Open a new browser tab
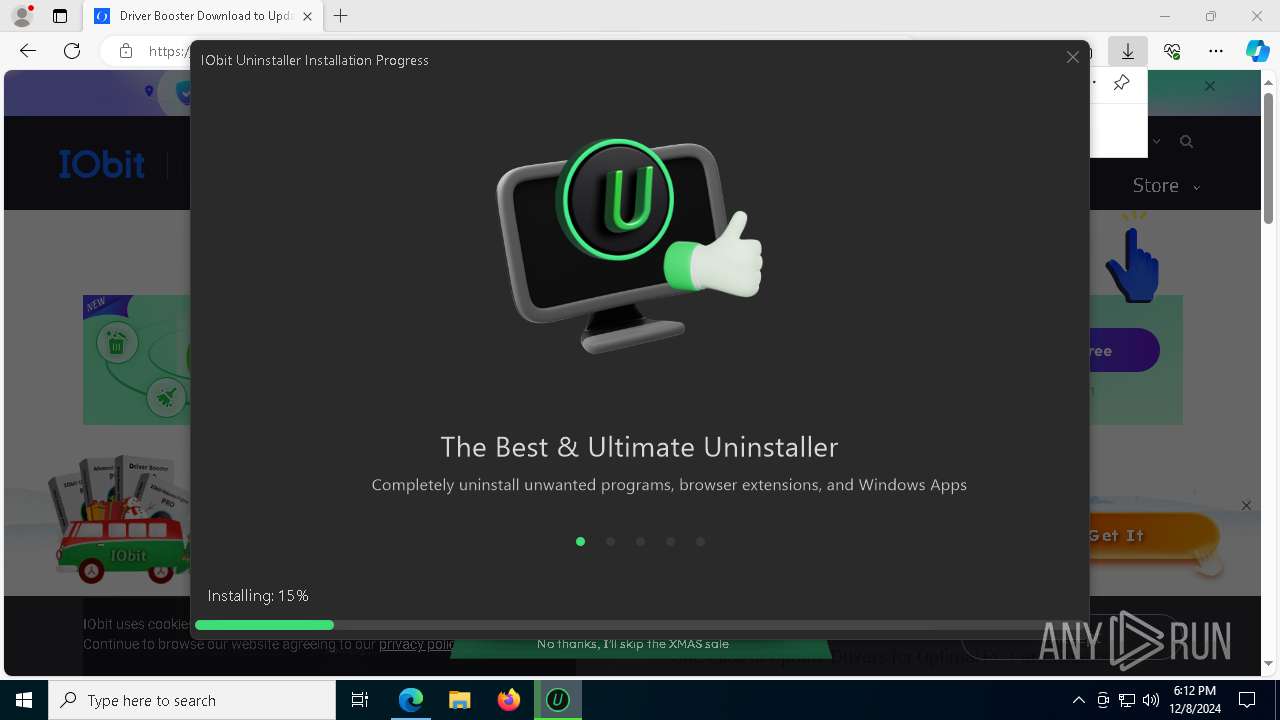1280x720 pixels. (x=341, y=16)
